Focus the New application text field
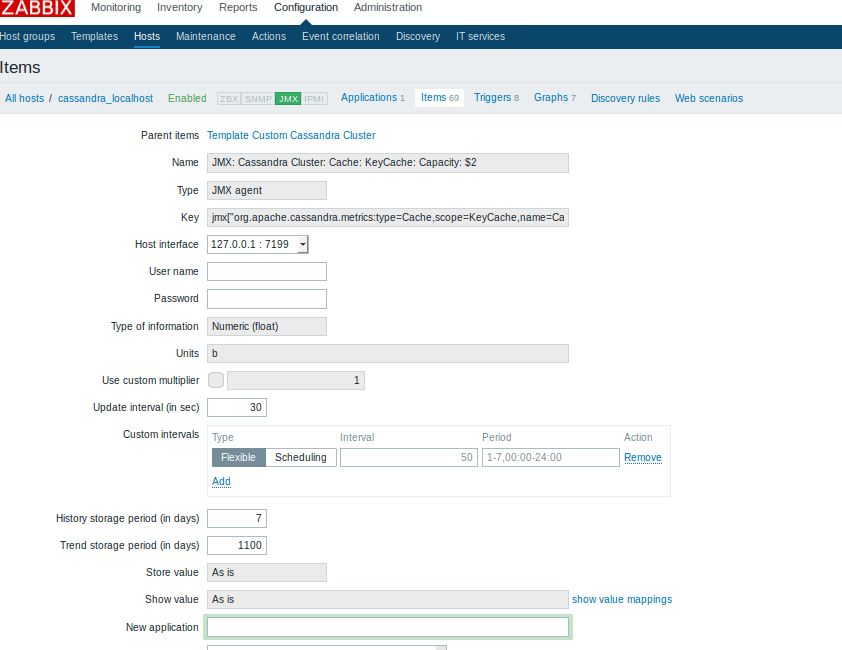Image resolution: width=842 pixels, height=650 pixels. [388, 627]
